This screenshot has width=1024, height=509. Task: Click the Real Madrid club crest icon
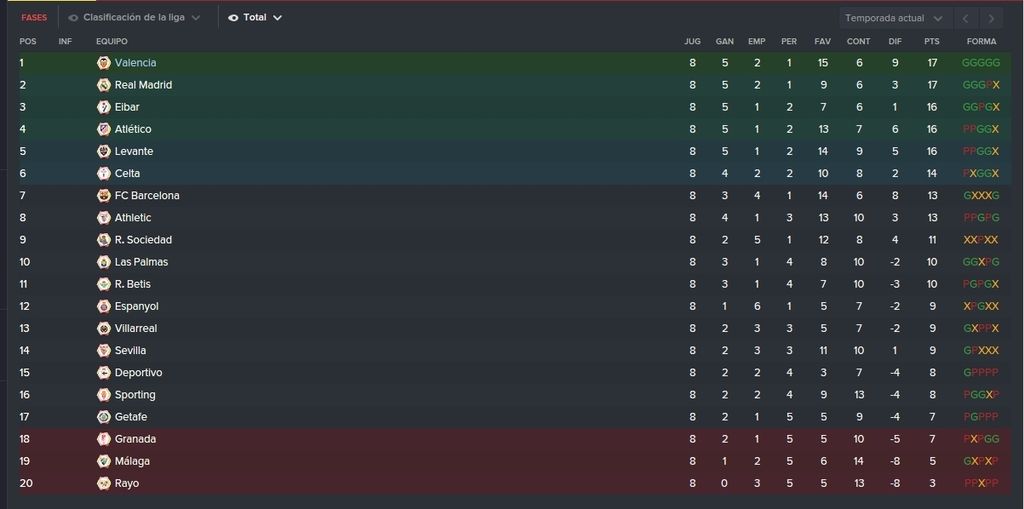(x=103, y=85)
